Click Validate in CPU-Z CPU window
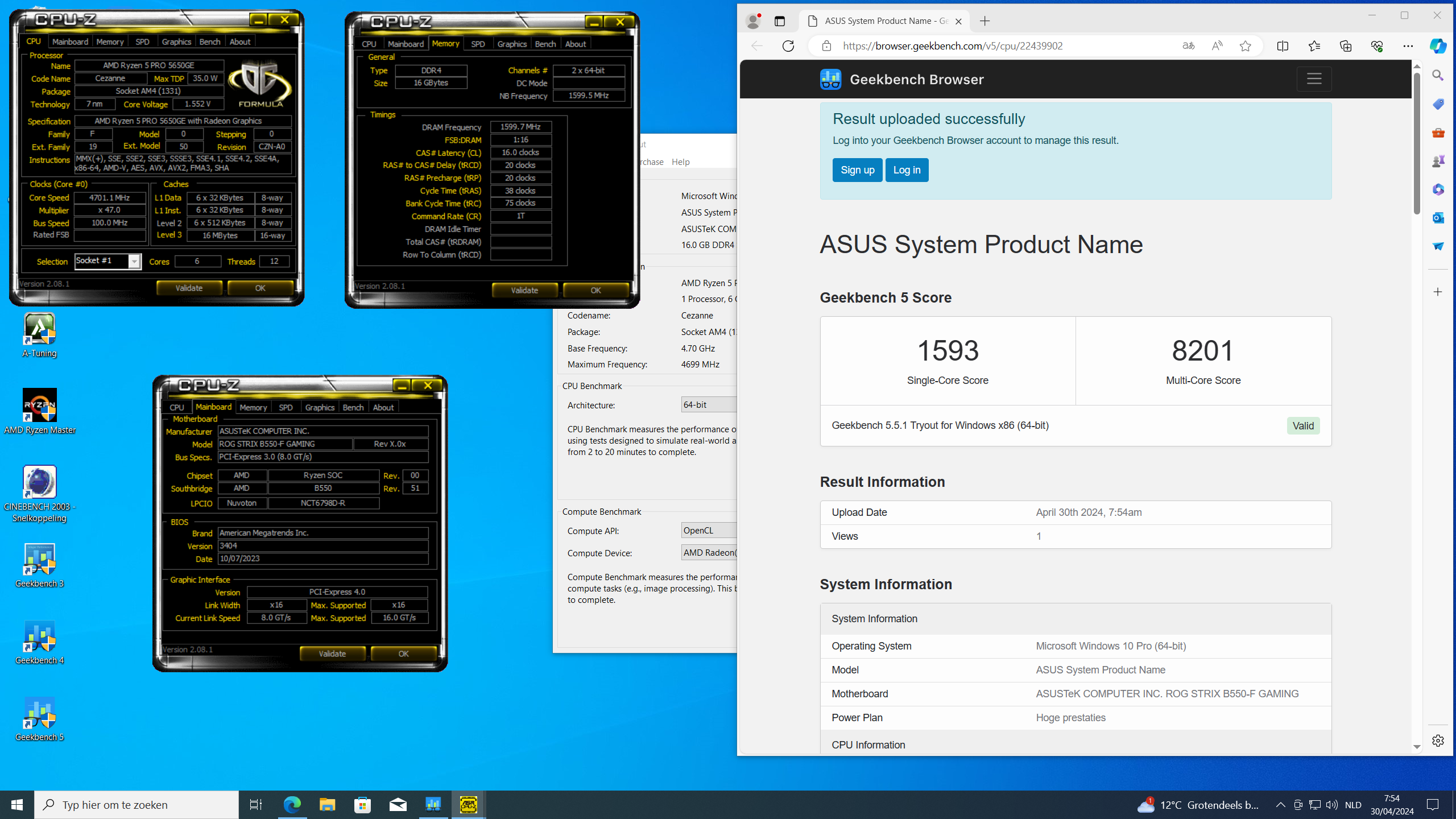 [x=189, y=288]
